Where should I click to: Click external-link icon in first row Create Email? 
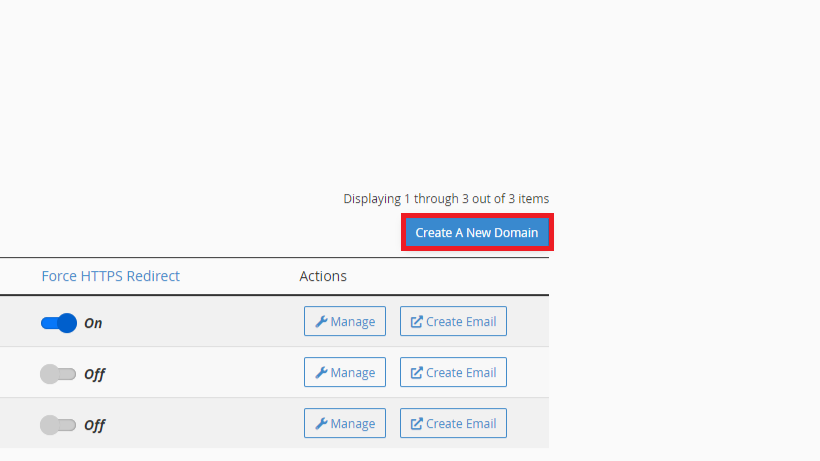[x=416, y=321]
